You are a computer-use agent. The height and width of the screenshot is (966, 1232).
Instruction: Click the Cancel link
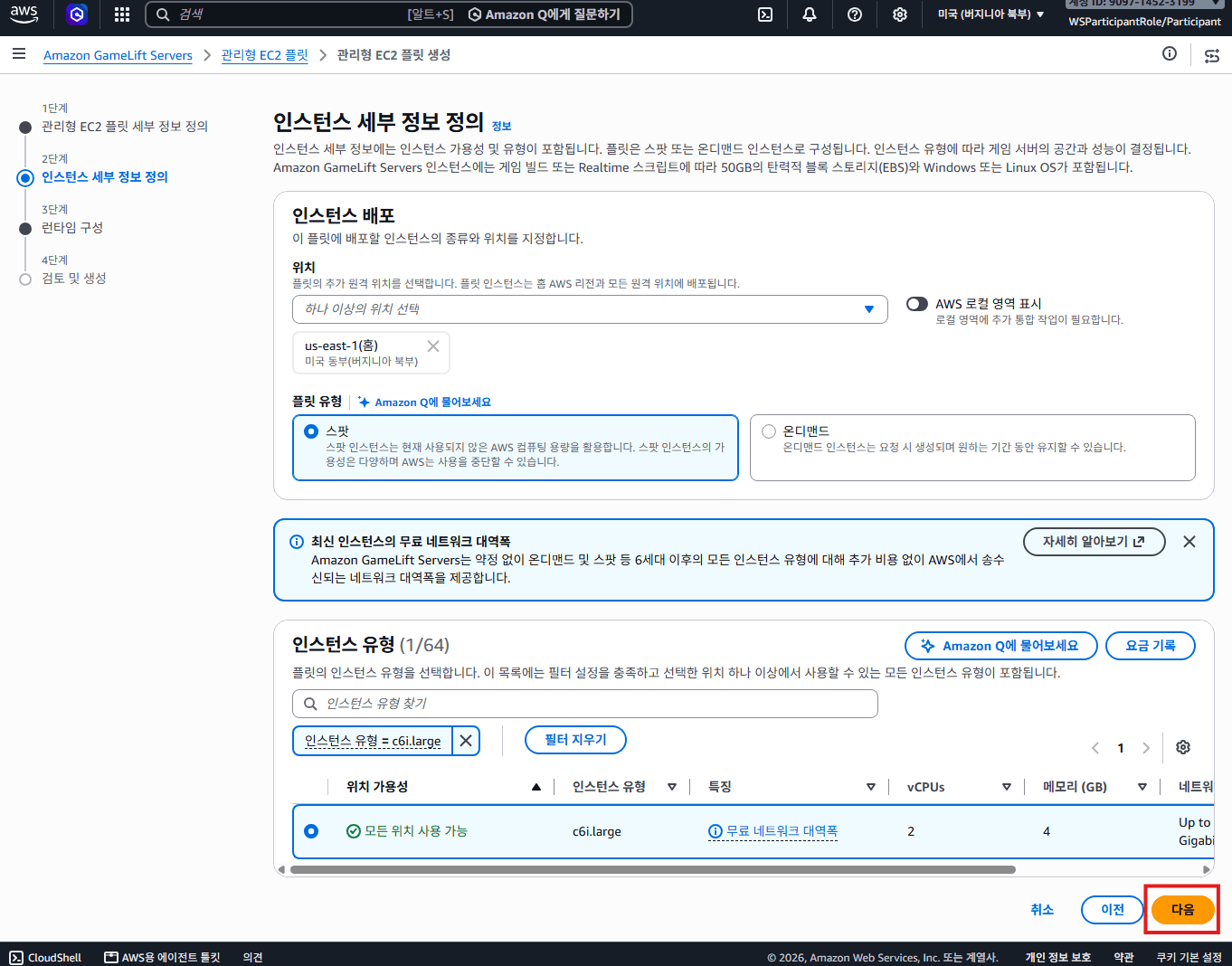point(1042,910)
